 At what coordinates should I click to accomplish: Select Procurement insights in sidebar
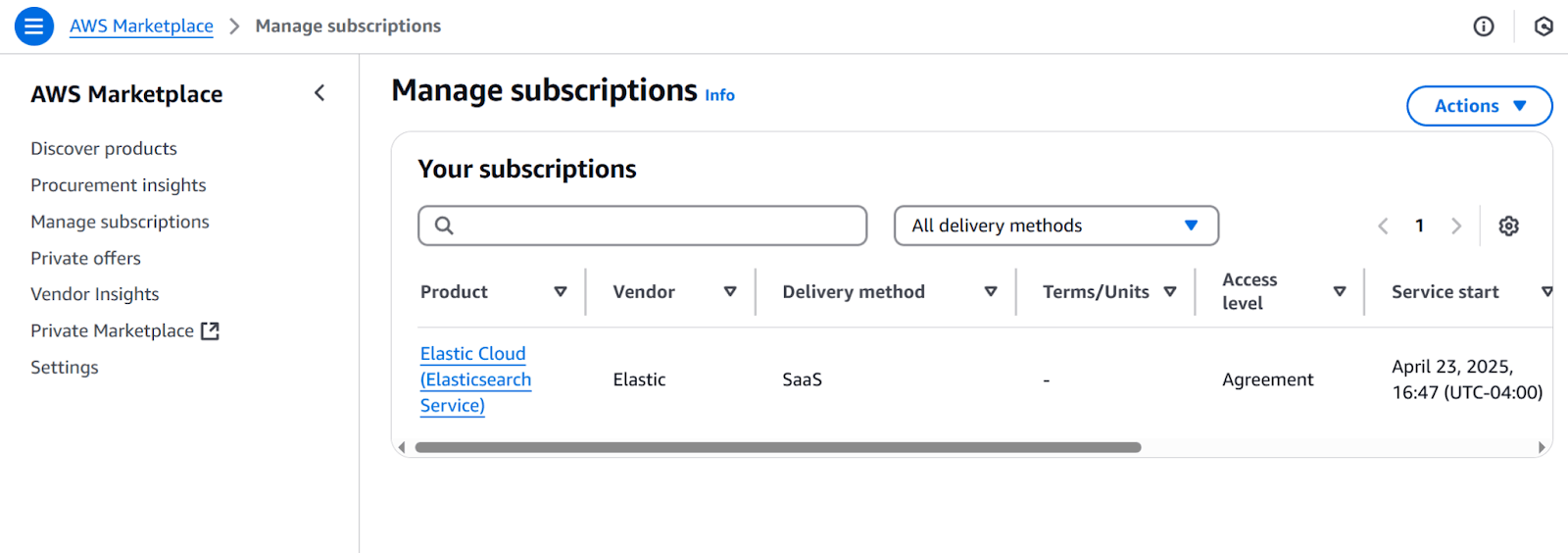pyautogui.click(x=119, y=185)
